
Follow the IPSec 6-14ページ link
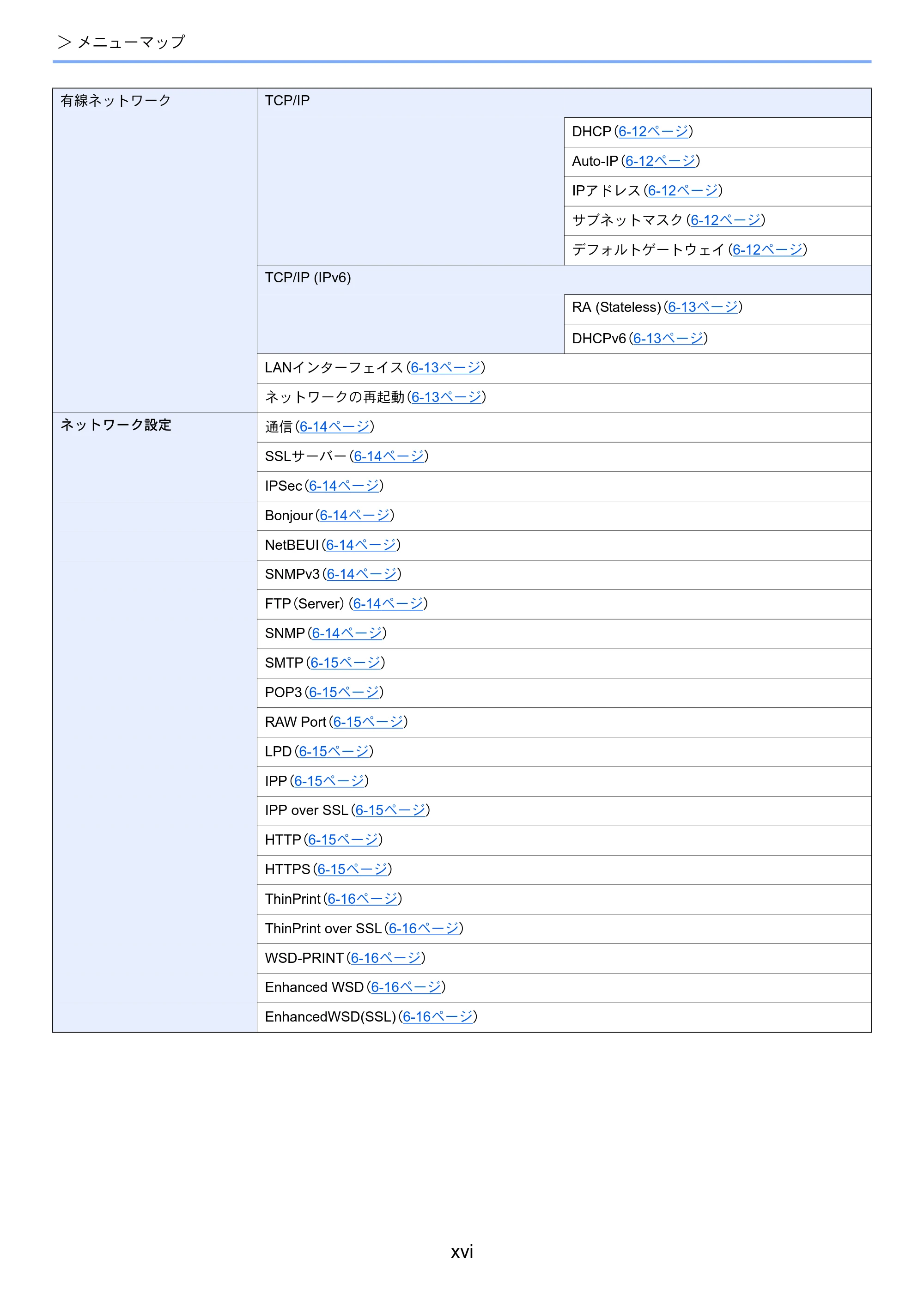(344, 487)
